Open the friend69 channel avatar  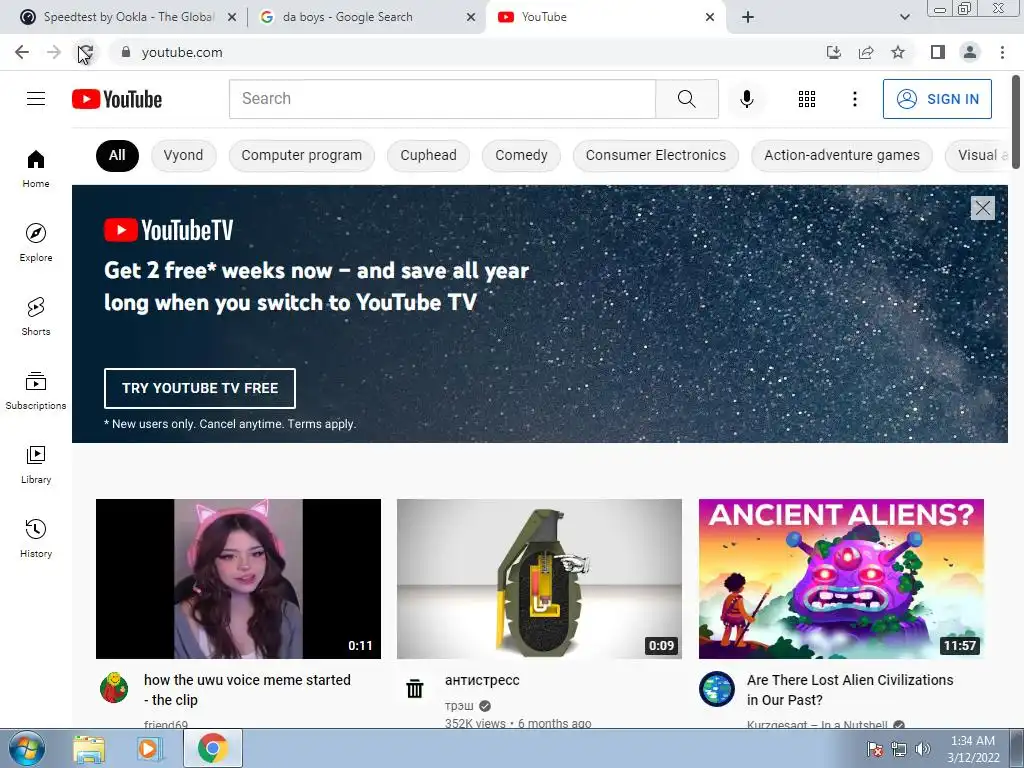(x=114, y=688)
